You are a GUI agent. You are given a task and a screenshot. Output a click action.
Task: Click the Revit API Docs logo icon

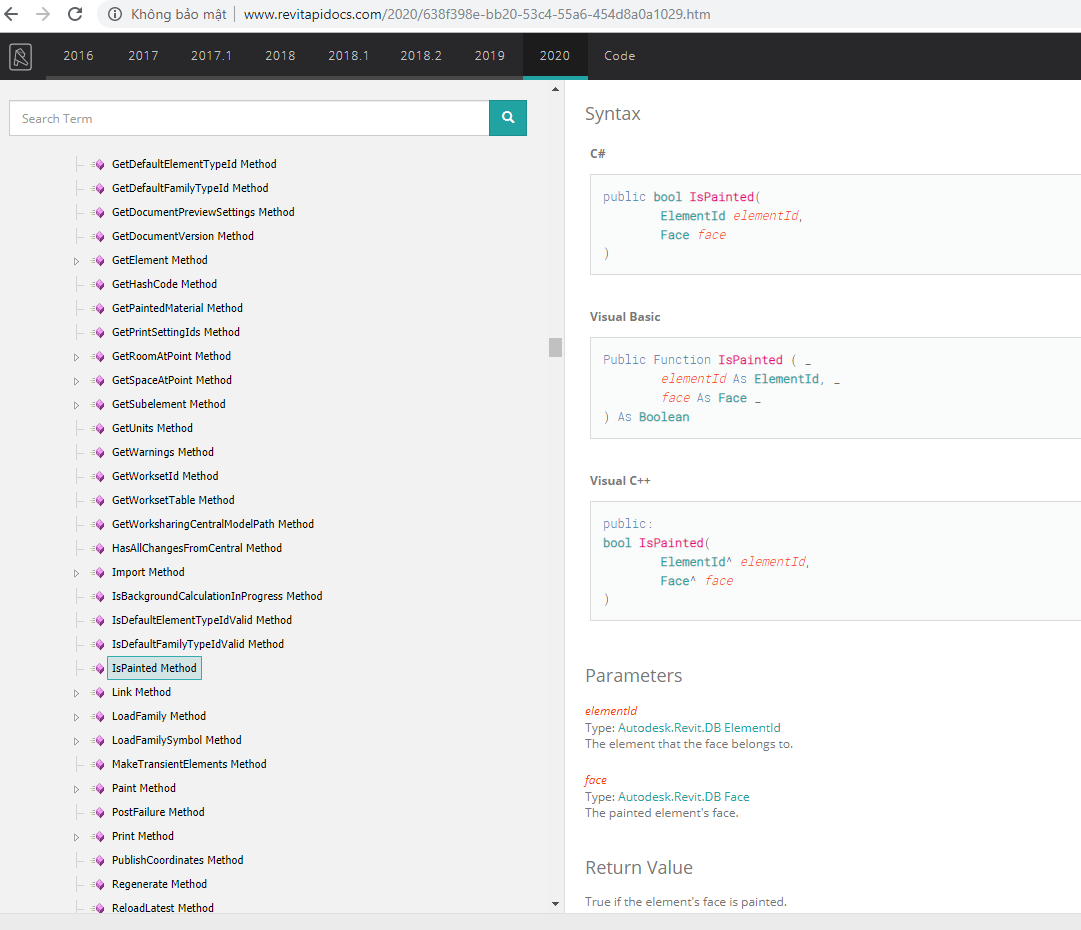point(20,57)
